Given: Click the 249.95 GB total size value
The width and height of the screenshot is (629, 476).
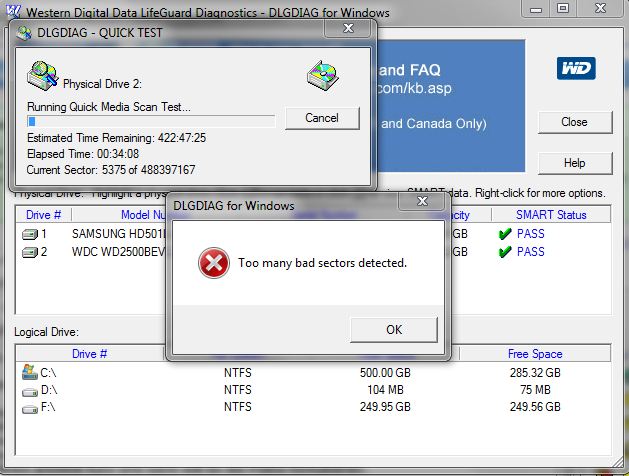Looking at the screenshot, I should 385,407.
